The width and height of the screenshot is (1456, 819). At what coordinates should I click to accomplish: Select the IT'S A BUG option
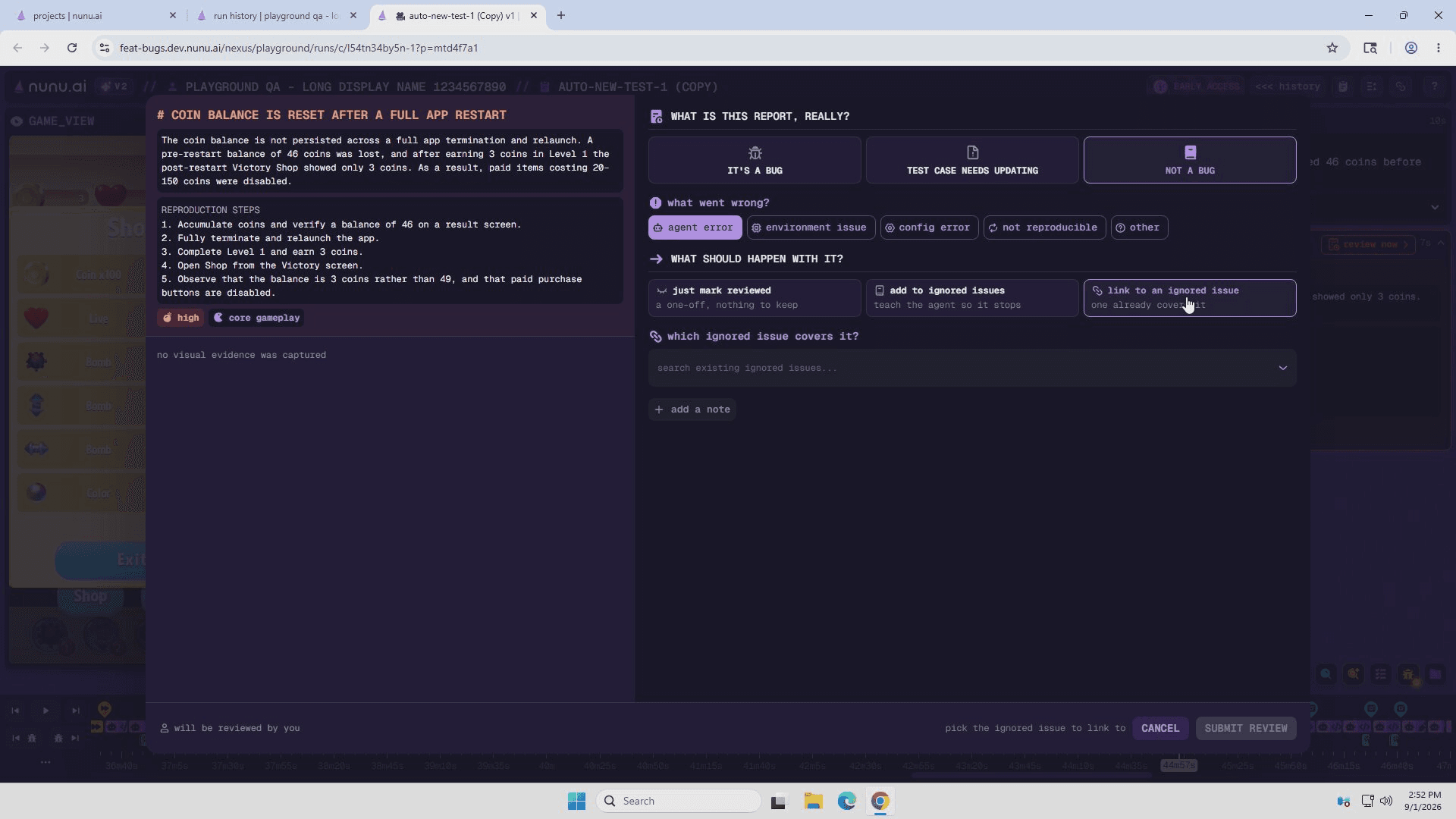tap(755, 160)
